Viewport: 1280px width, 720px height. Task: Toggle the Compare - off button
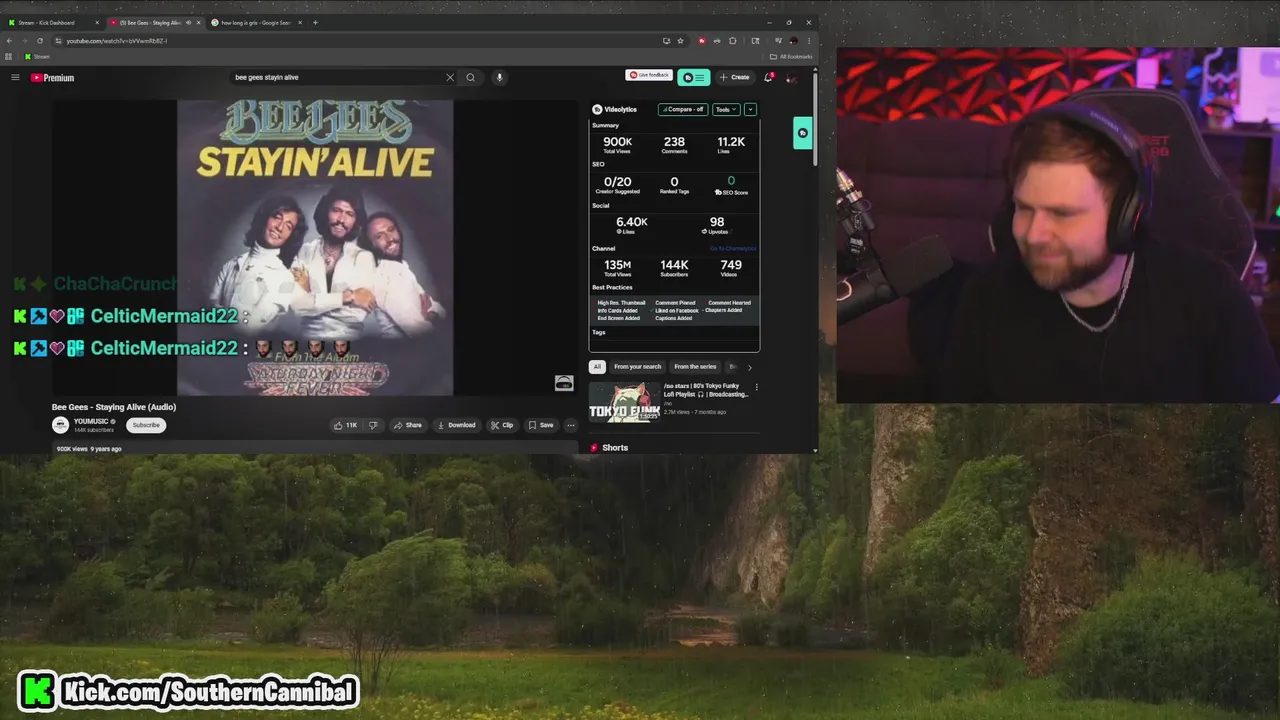(x=682, y=109)
